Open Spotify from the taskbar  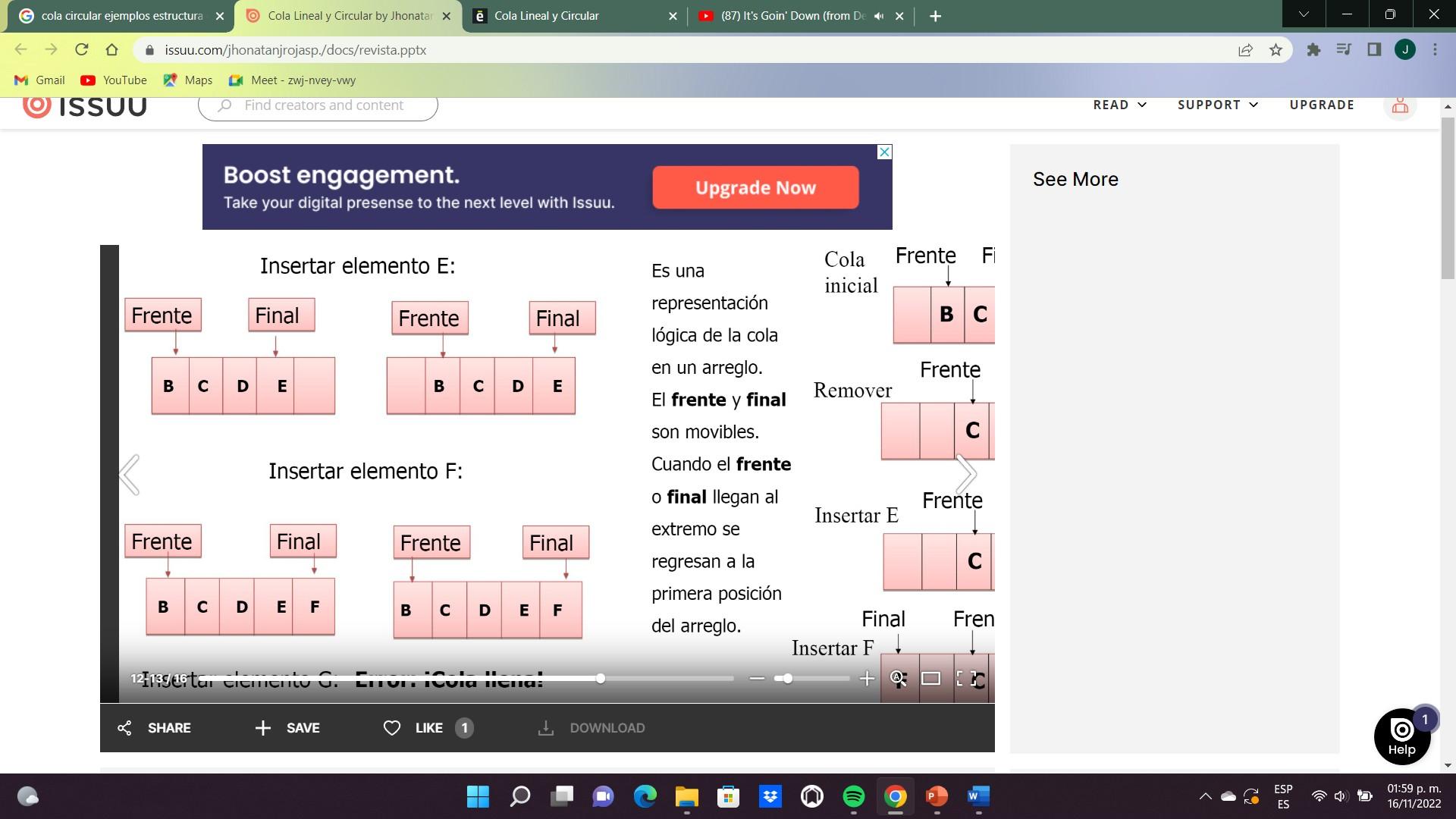pos(853,796)
